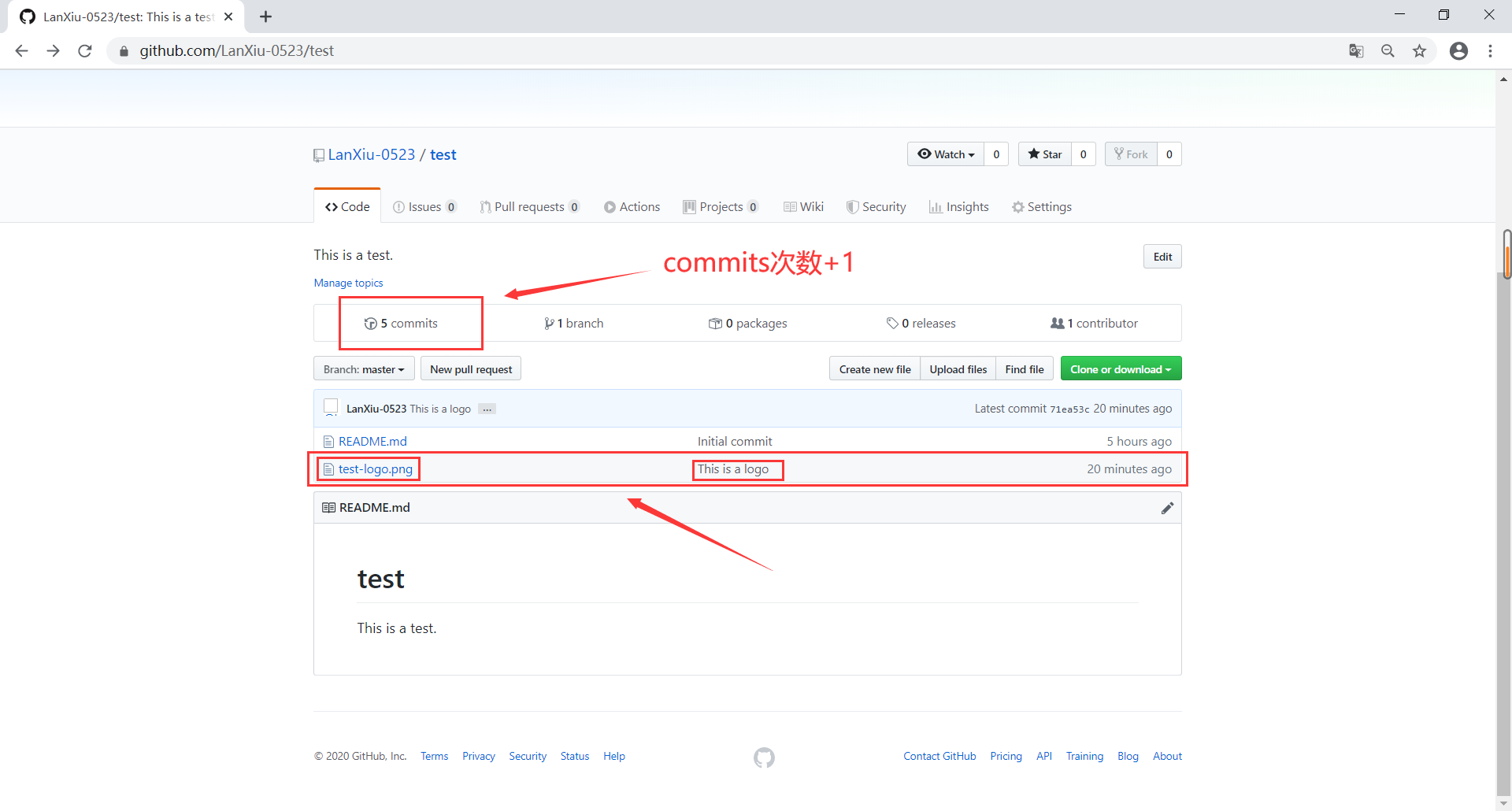Click the releases tag icon
This screenshot has height=811, width=1512.
click(893, 323)
